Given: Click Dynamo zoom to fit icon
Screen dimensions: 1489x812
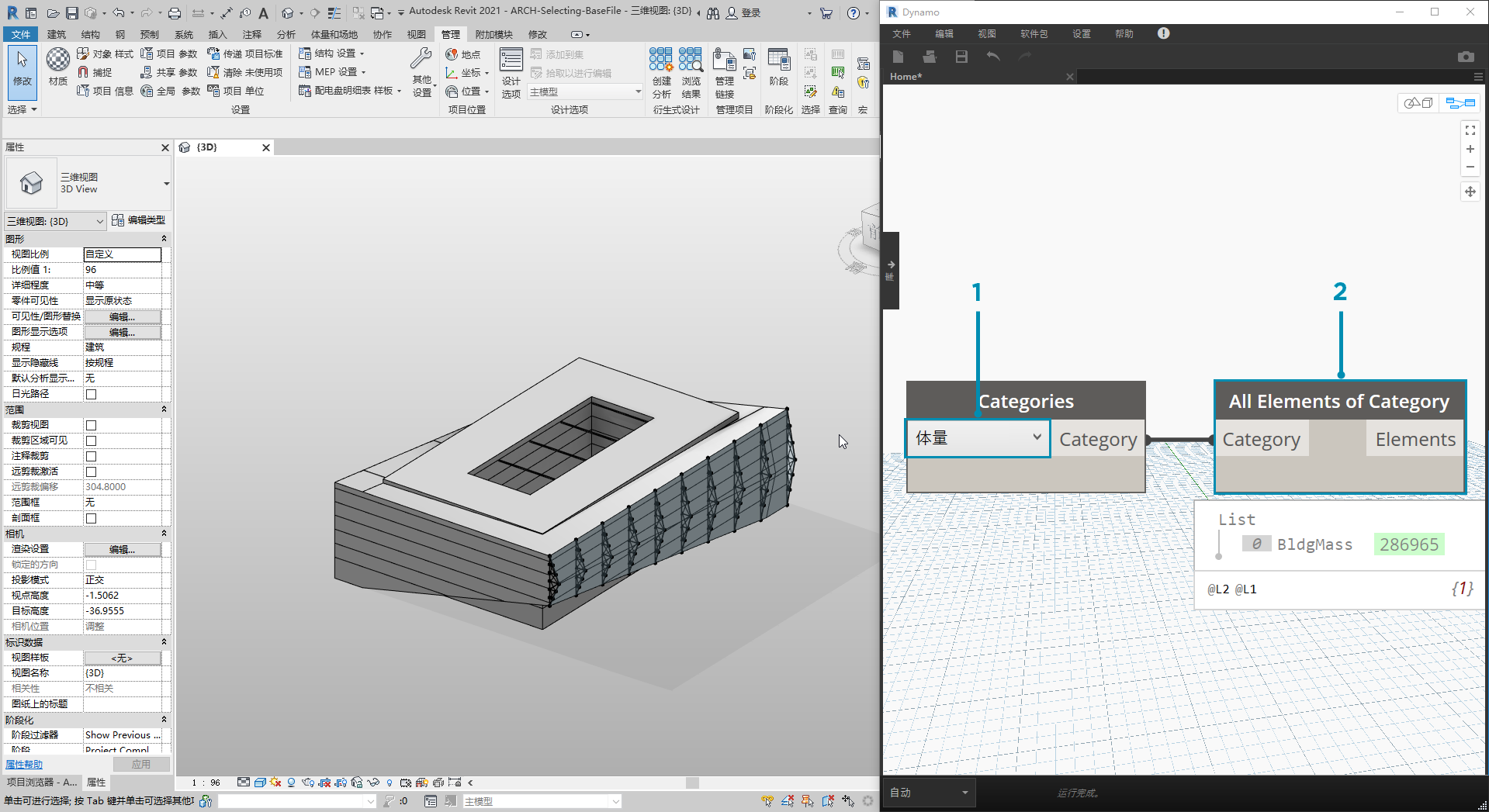Looking at the screenshot, I should 1470,130.
